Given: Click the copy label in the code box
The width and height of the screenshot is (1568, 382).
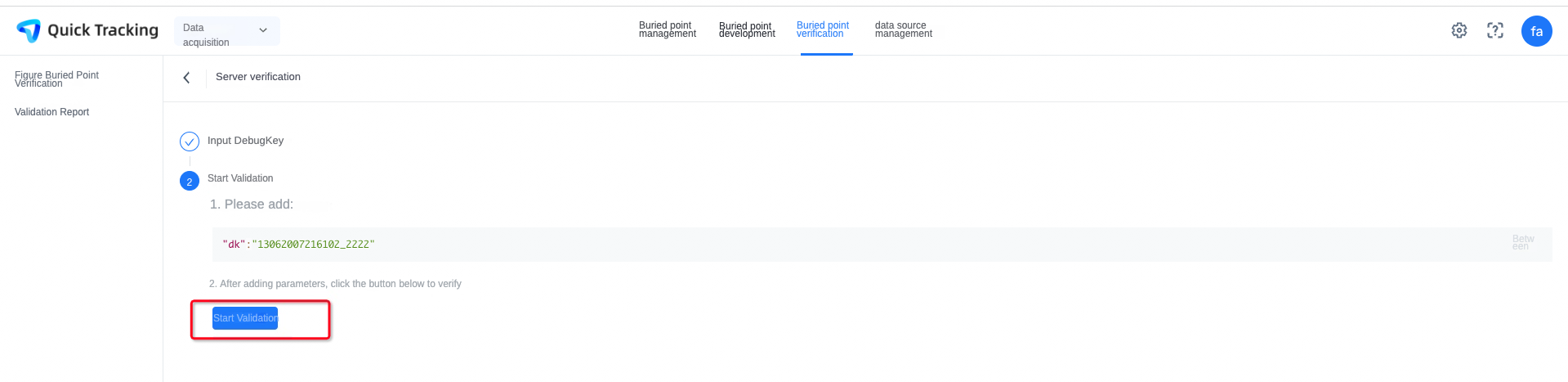Looking at the screenshot, I should click(1523, 243).
